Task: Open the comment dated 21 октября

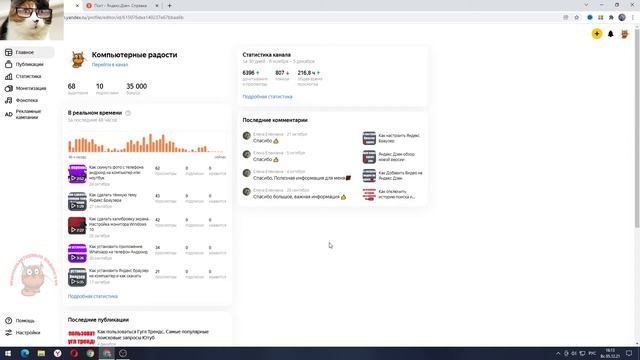Action: (x=280, y=138)
